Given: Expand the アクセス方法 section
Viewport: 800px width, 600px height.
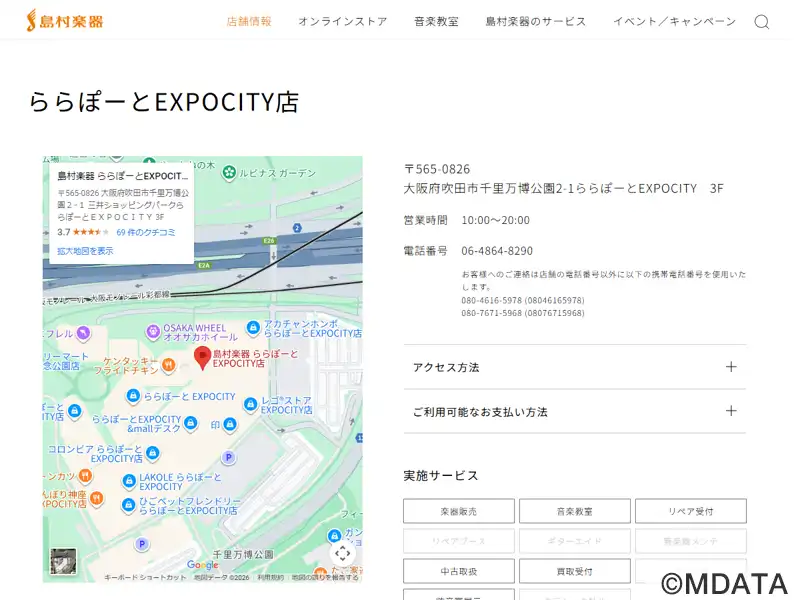Looking at the screenshot, I should (x=574, y=367).
